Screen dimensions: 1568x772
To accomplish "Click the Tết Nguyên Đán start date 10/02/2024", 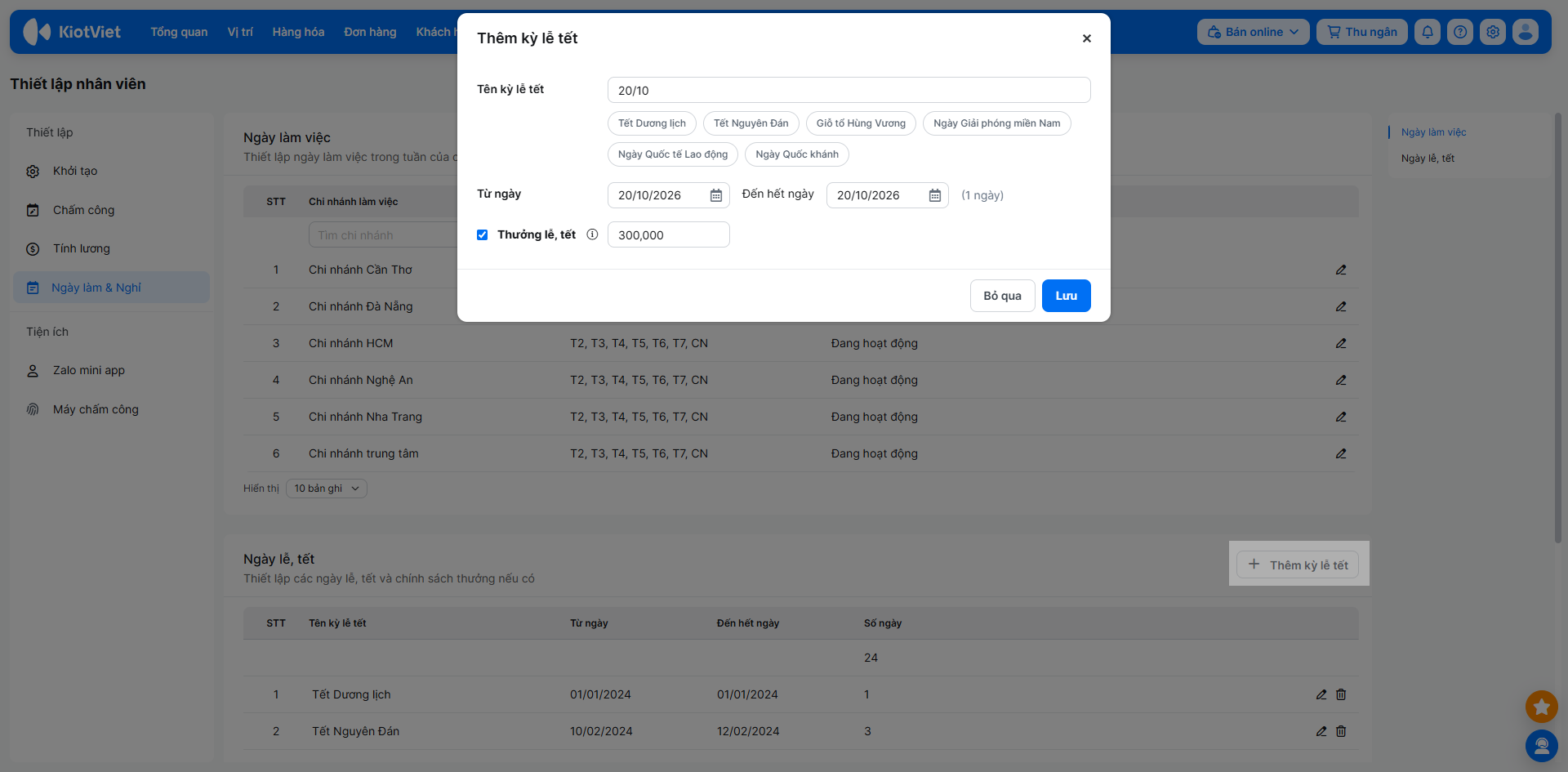I will coord(601,731).
